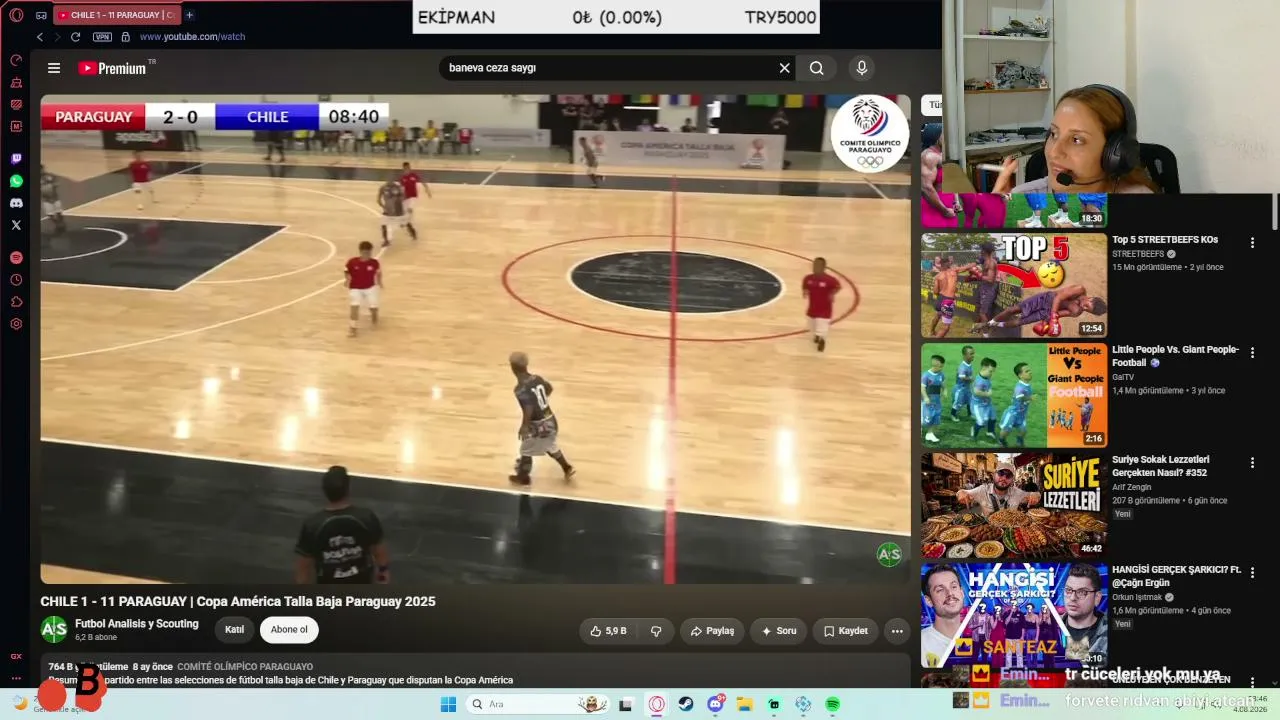Like the video (5,9 B)

tap(608, 631)
